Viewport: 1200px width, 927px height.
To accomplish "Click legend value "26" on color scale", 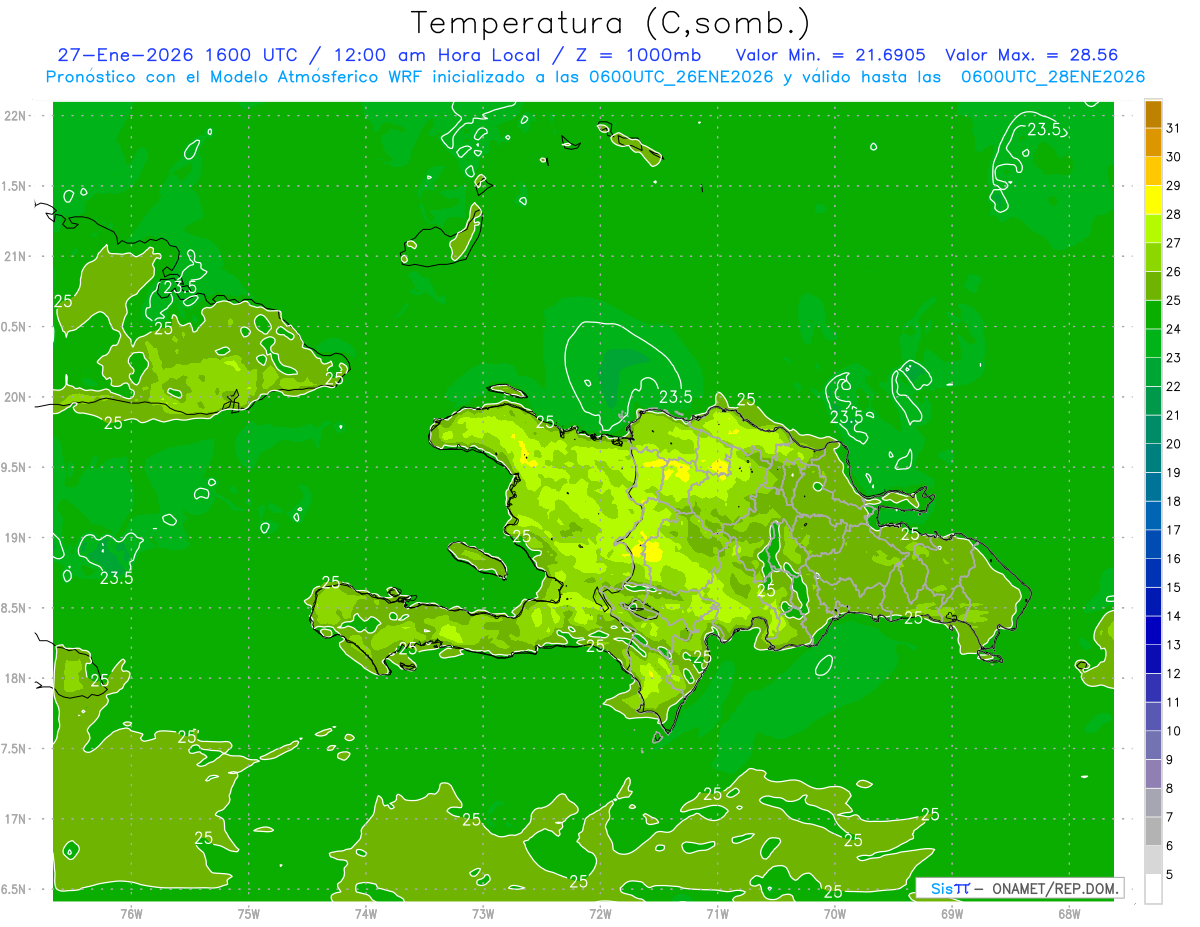I will pos(1173,271).
